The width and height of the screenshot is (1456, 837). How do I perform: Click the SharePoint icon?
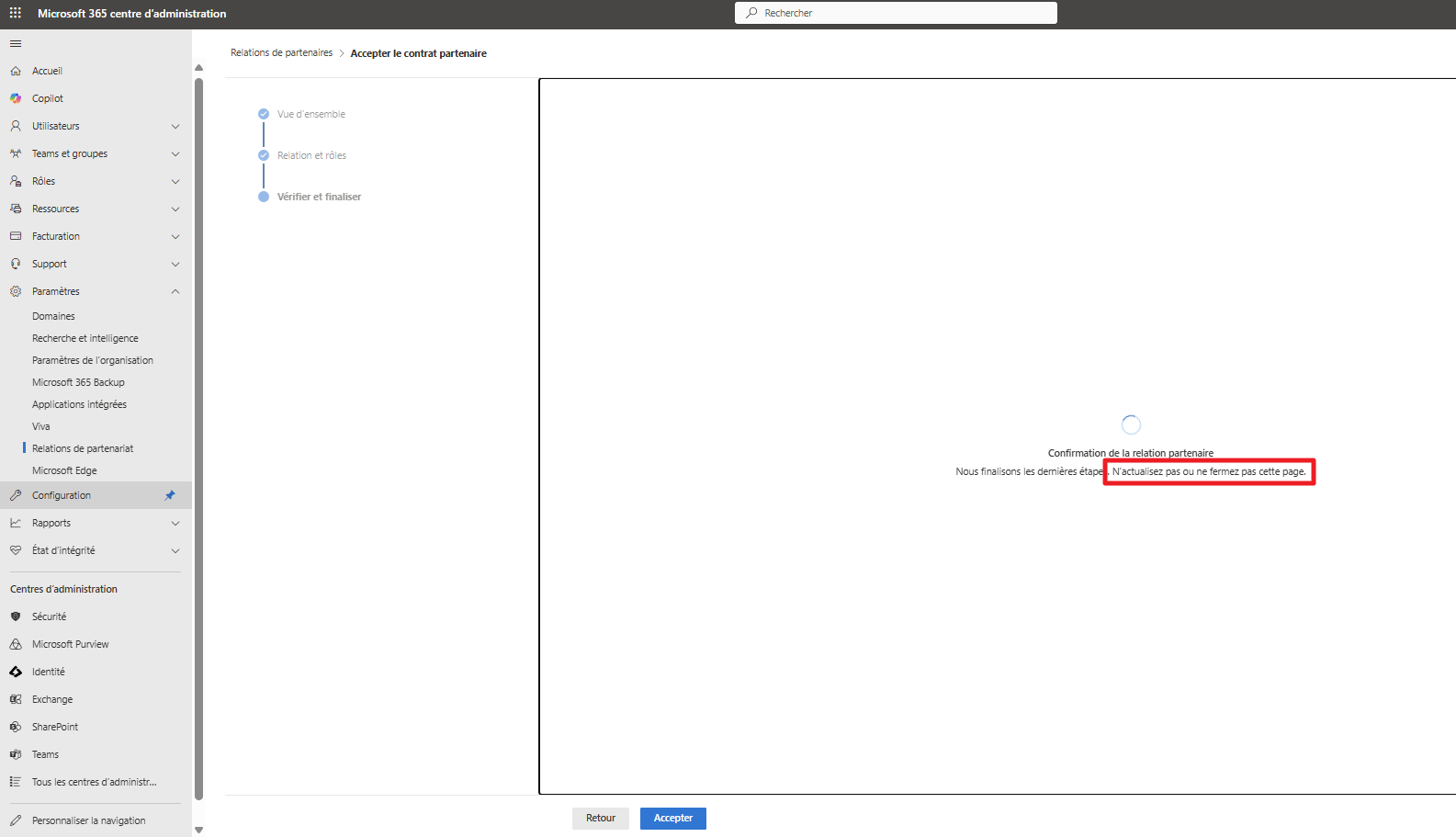pos(16,727)
